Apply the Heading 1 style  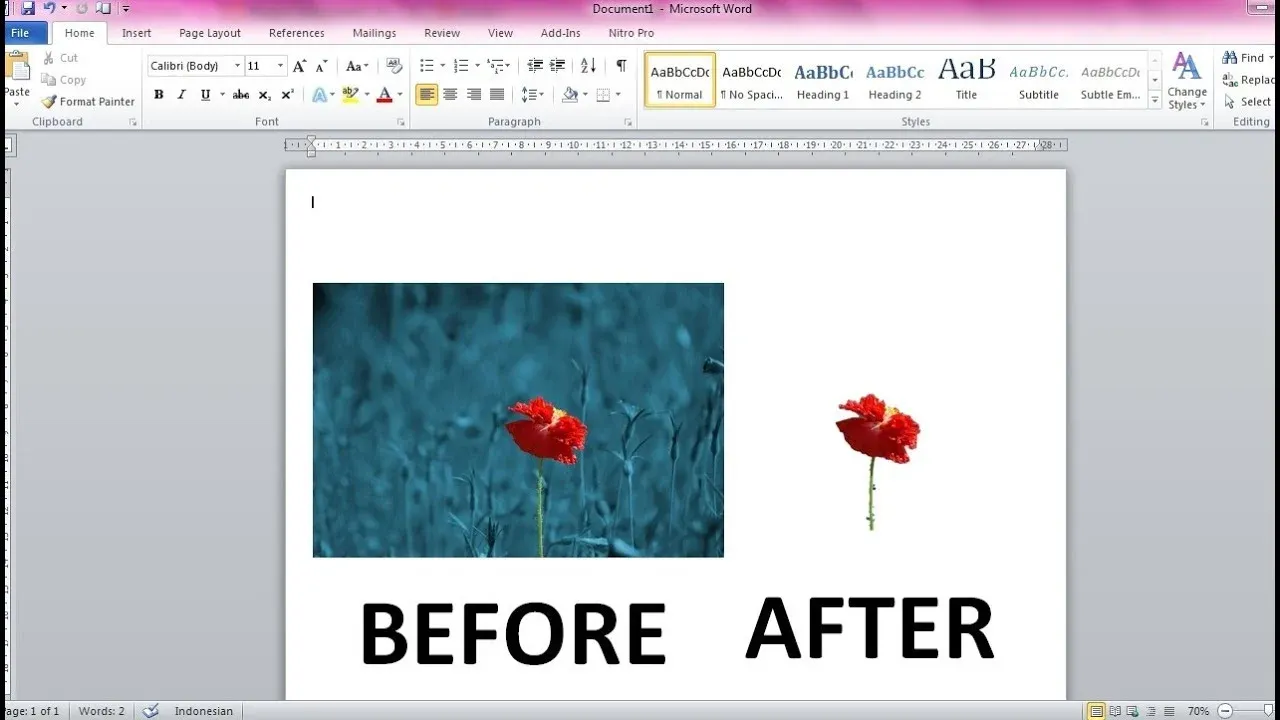(x=822, y=78)
